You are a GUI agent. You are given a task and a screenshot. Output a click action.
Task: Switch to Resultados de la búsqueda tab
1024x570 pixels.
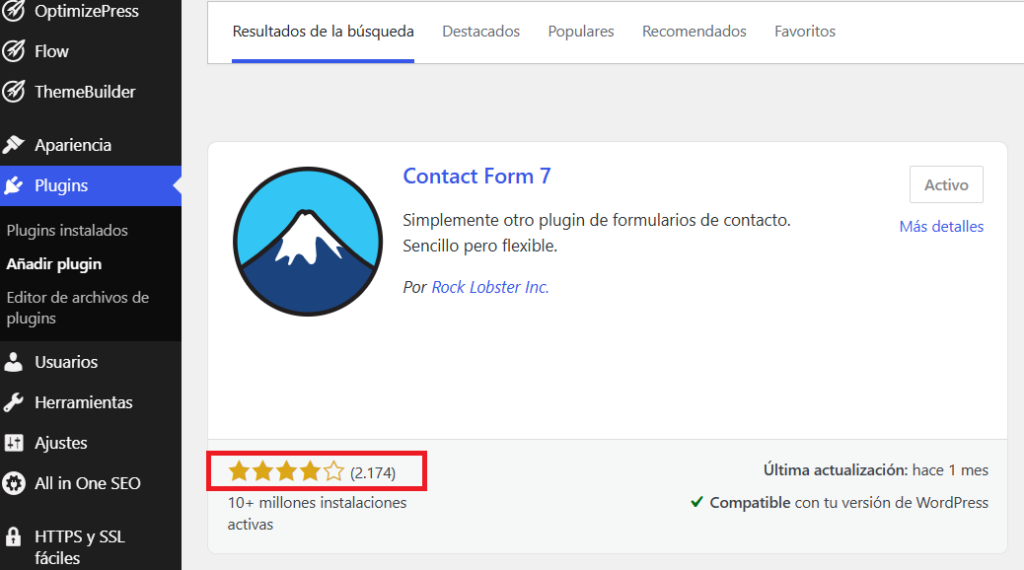coord(323,31)
